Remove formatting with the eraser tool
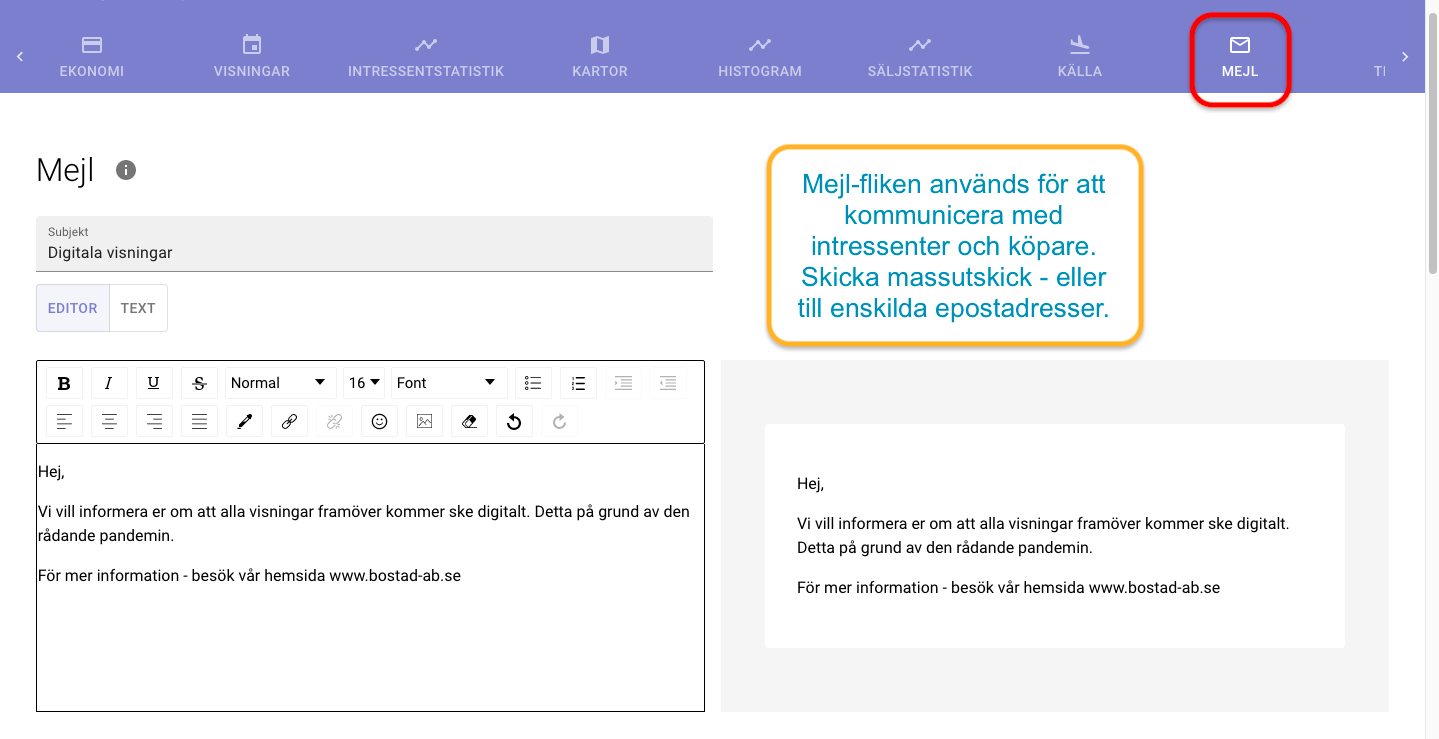Viewport: 1439px width, 739px height. click(468, 421)
